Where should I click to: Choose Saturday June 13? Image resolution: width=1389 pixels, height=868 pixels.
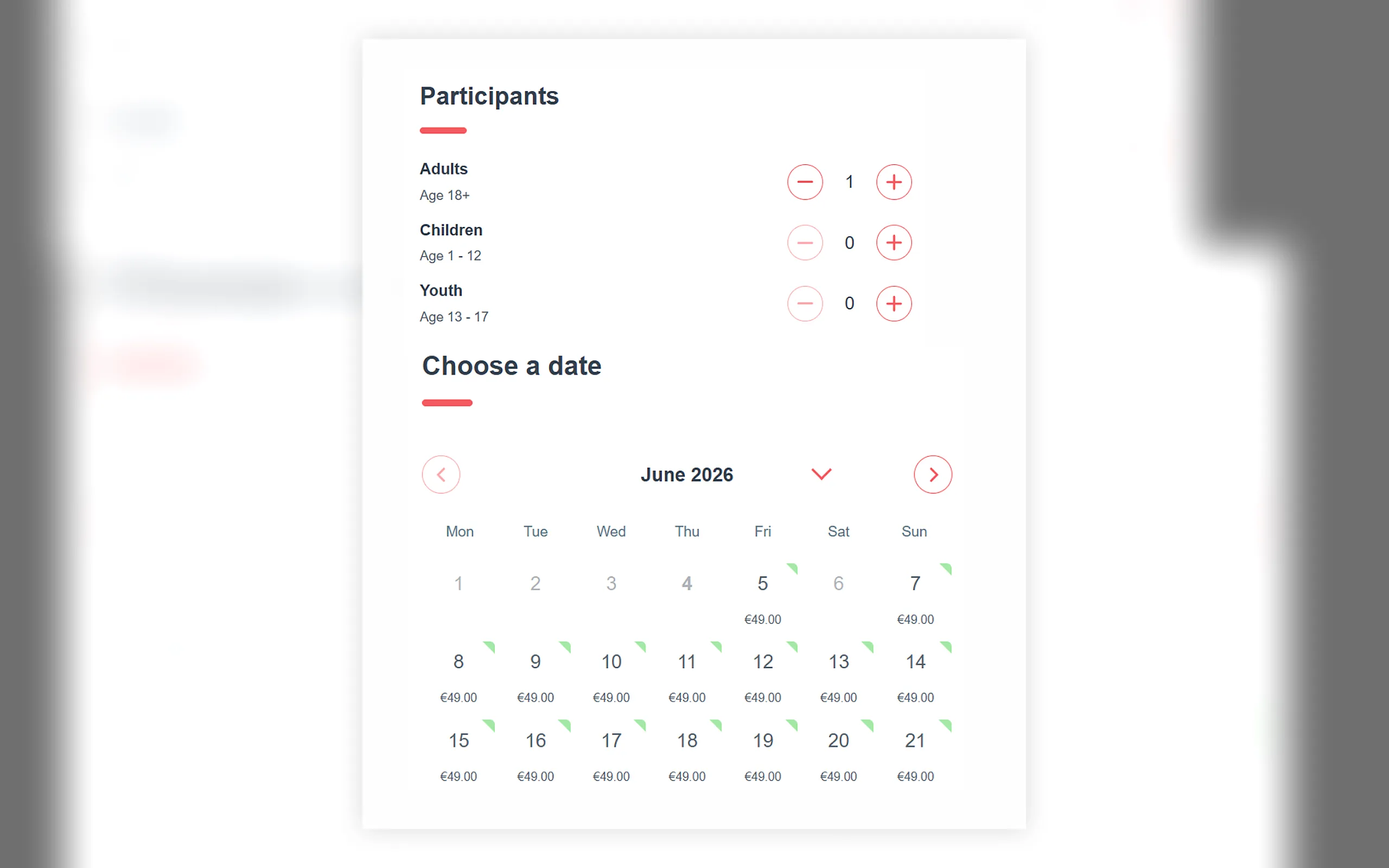click(838, 676)
